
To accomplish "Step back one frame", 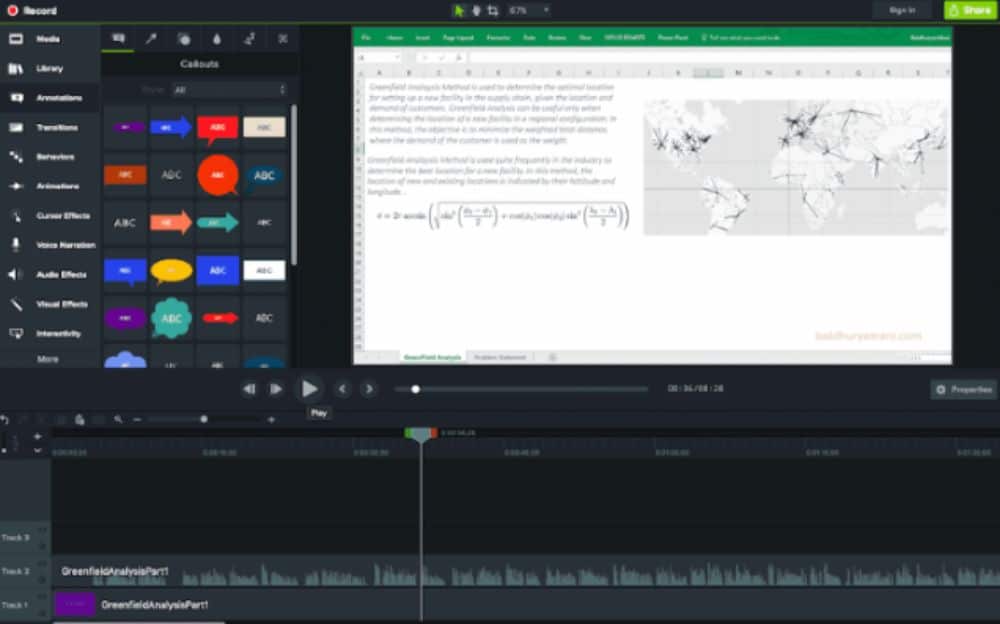I will 249,389.
